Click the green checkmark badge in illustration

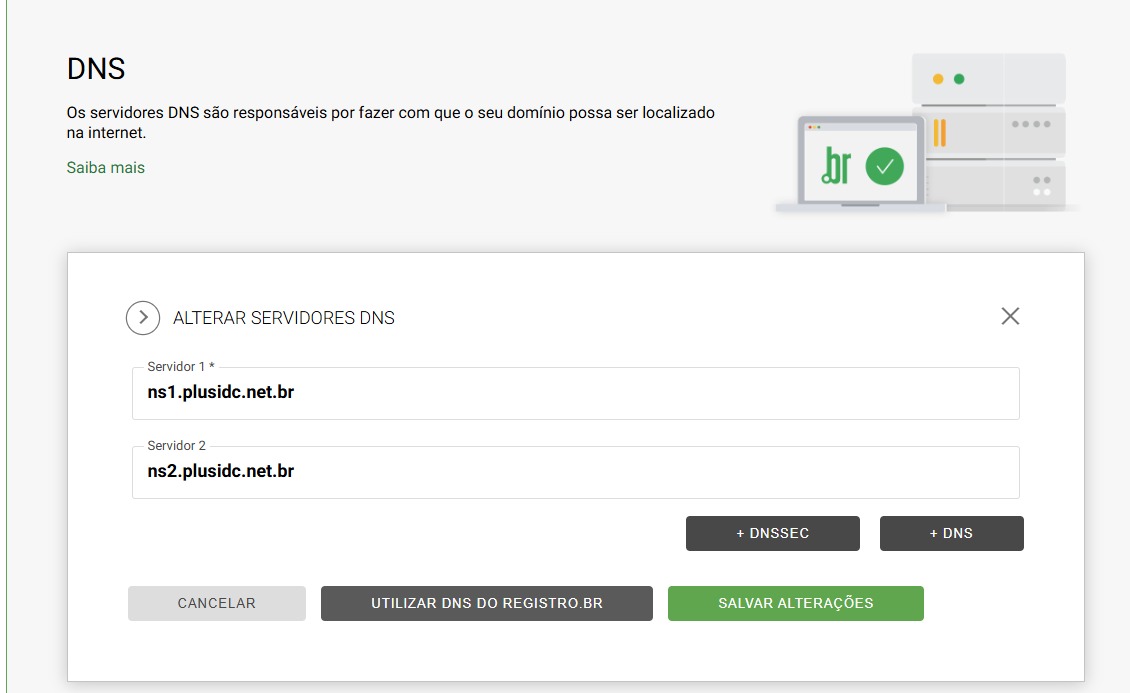[884, 166]
